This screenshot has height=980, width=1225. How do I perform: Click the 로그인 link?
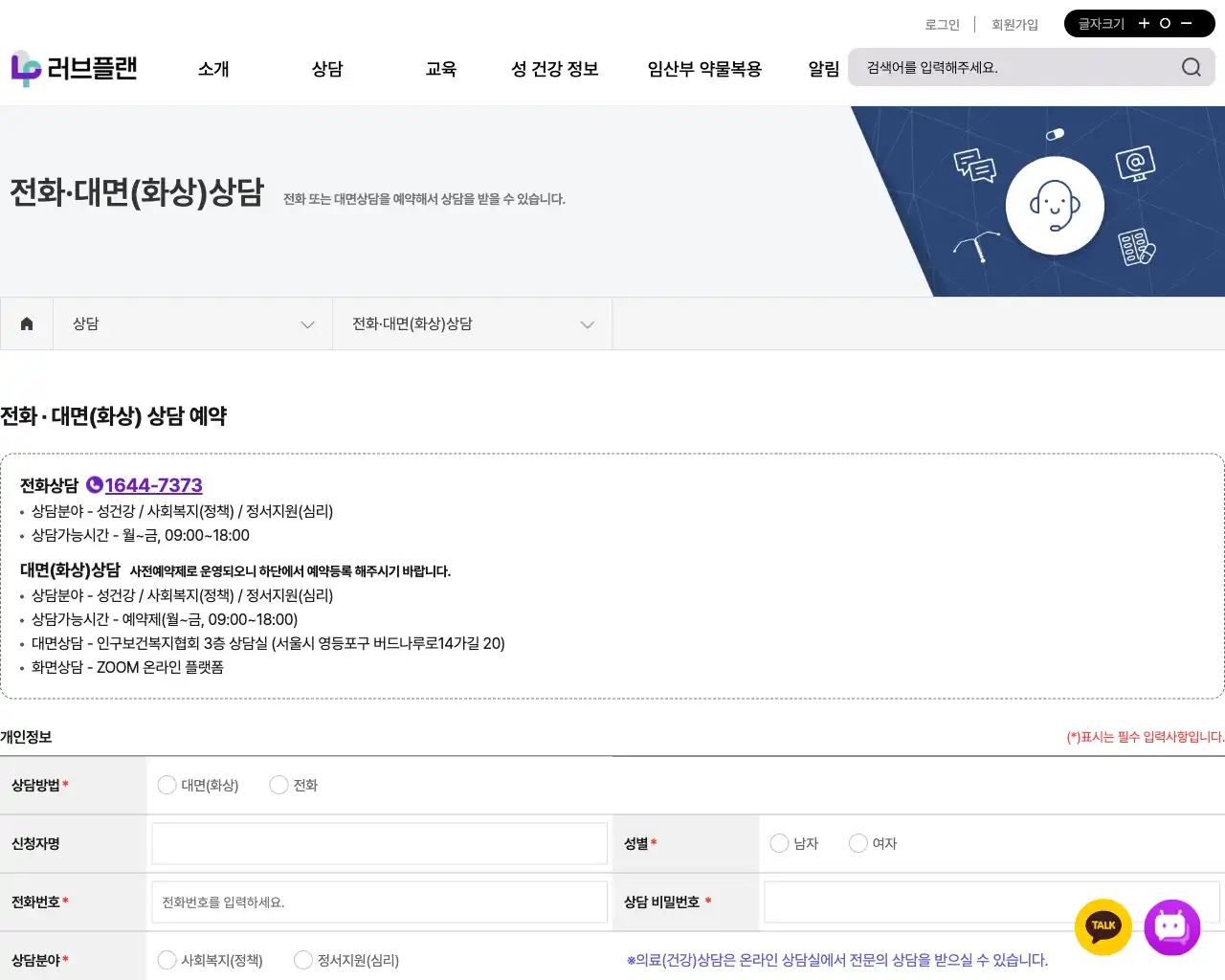942,25
